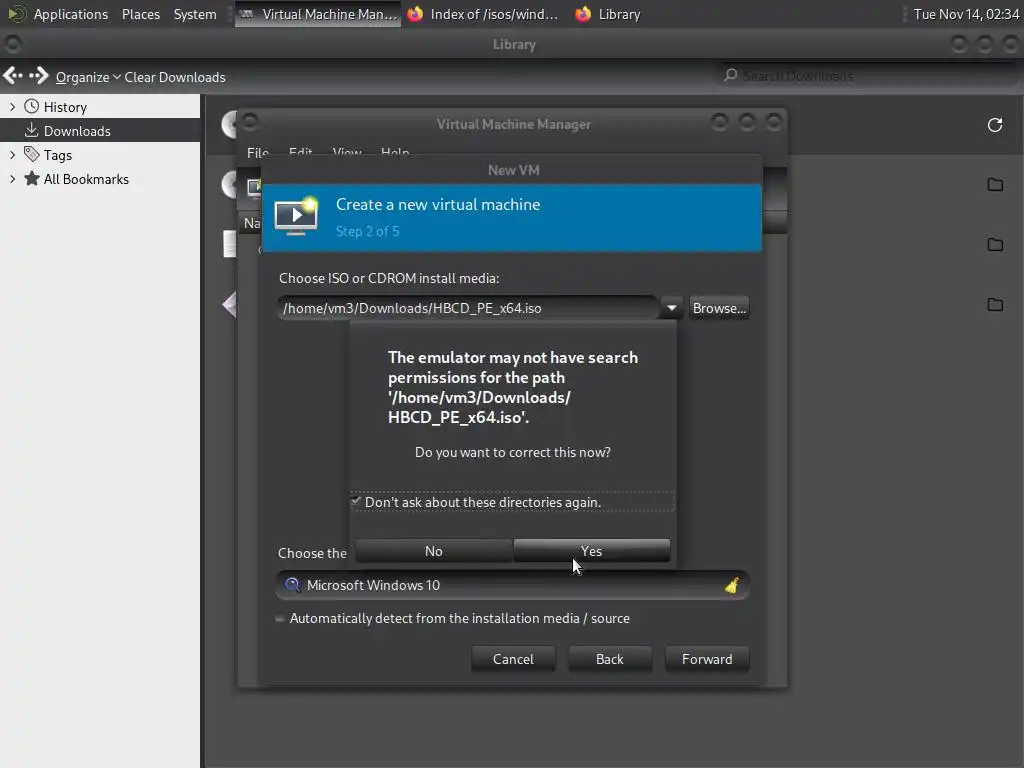This screenshot has height=768, width=1024.
Task: Click the History clock icon
Action: tap(31, 106)
